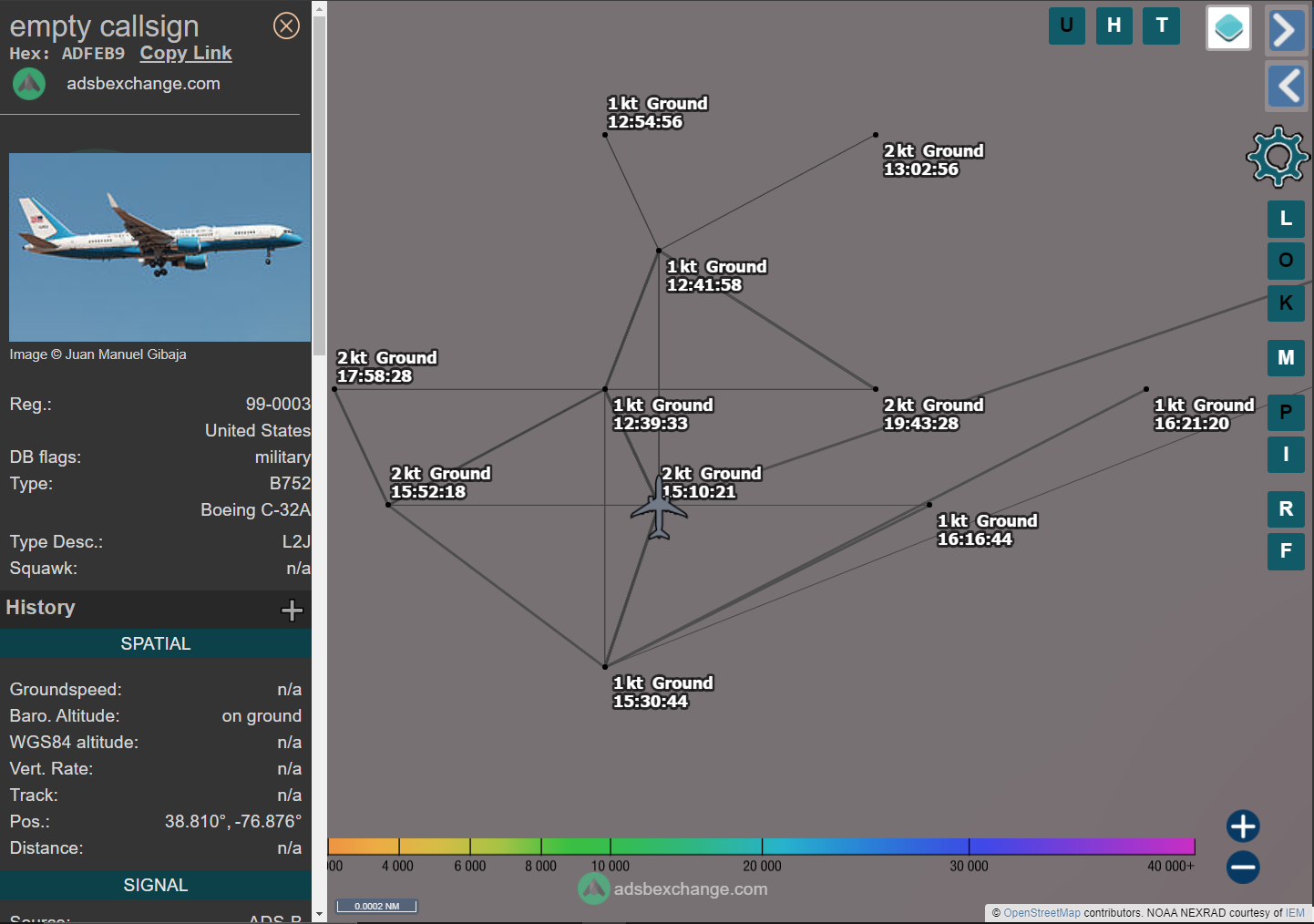Click the Boeing C-32A text
The height and width of the screenshot is (924, 1314).
click(255, 509)
